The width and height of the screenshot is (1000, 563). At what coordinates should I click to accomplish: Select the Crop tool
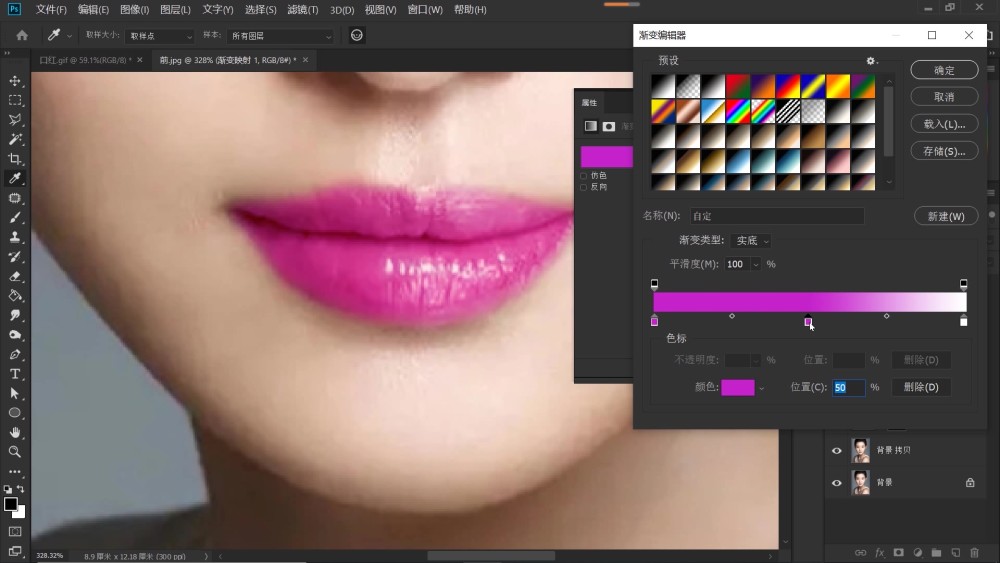coord(15,159)
